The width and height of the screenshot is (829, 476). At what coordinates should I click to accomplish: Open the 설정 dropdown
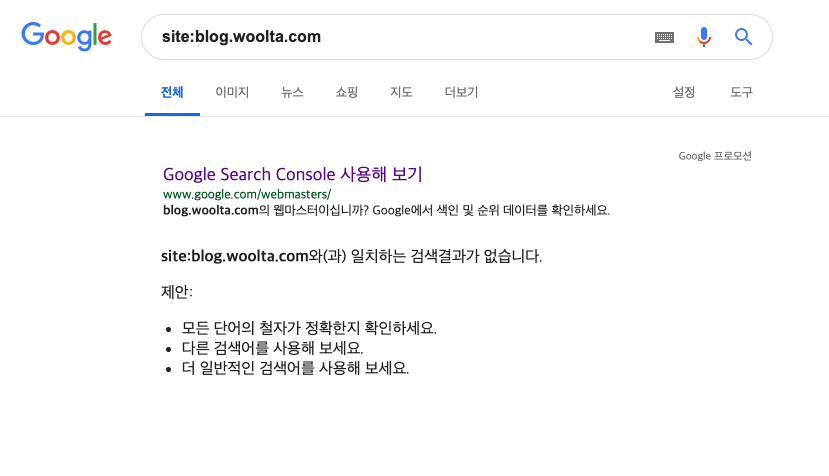pyautogui.click(x=684, y=92)
